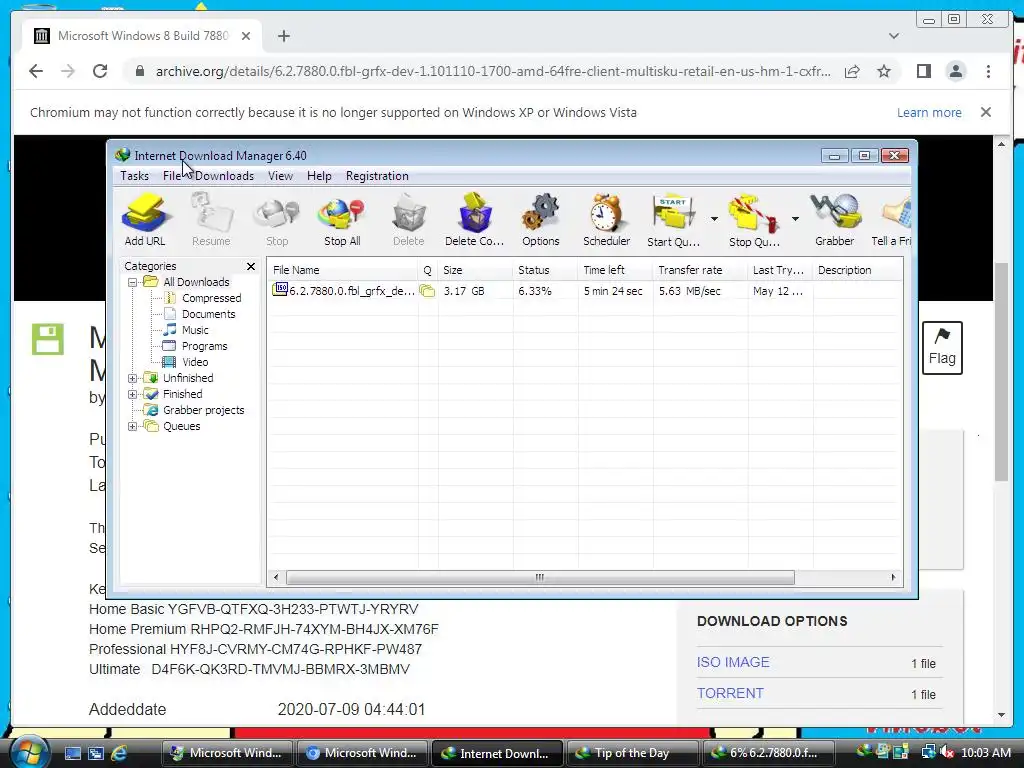
Task: Sort by Time left column header
Action: (615, 270)
